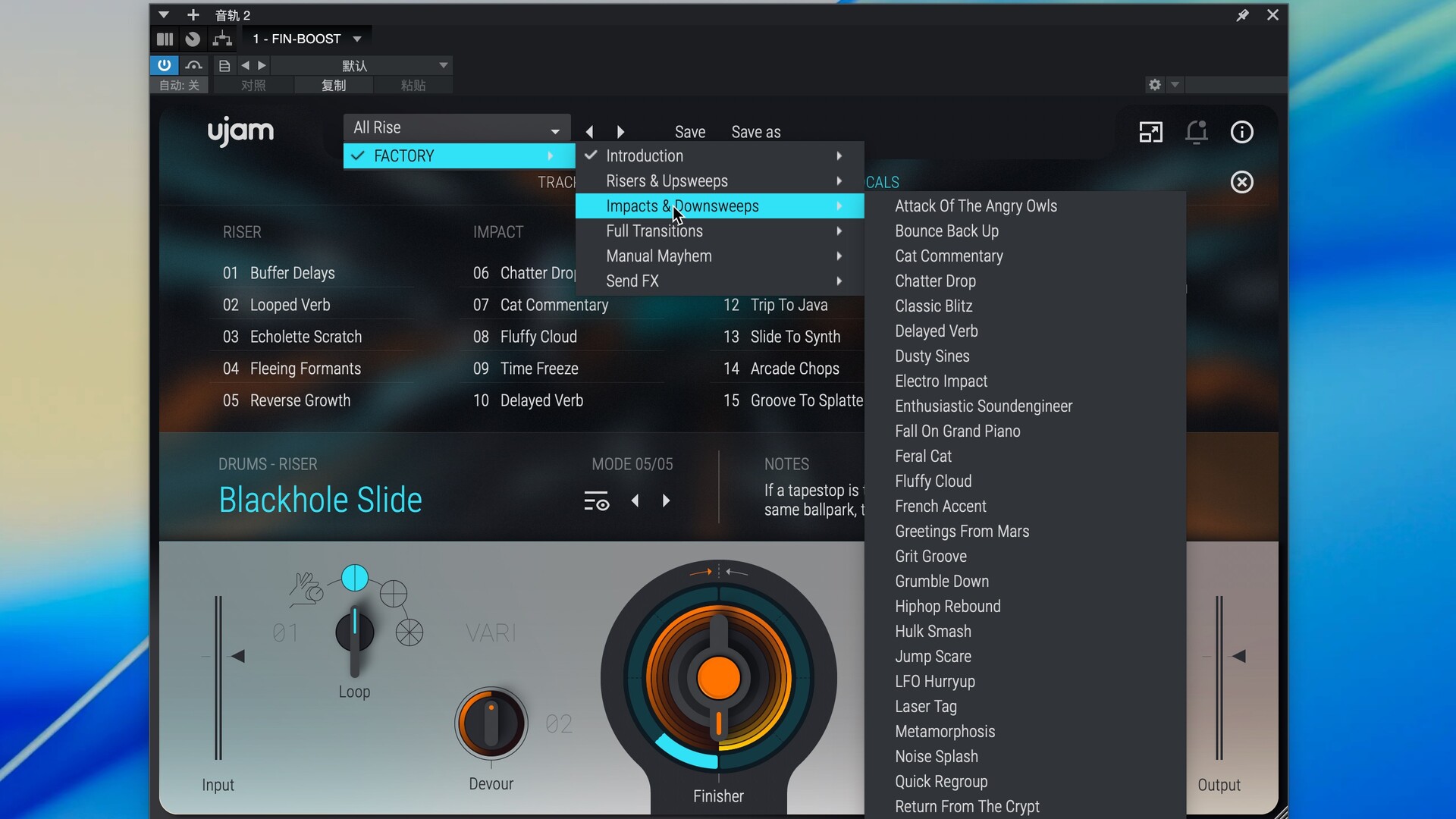The width and height of the screenshot is (1456, 819).
Task: Open the Full Transitions submenu
Action: [720, 231]
